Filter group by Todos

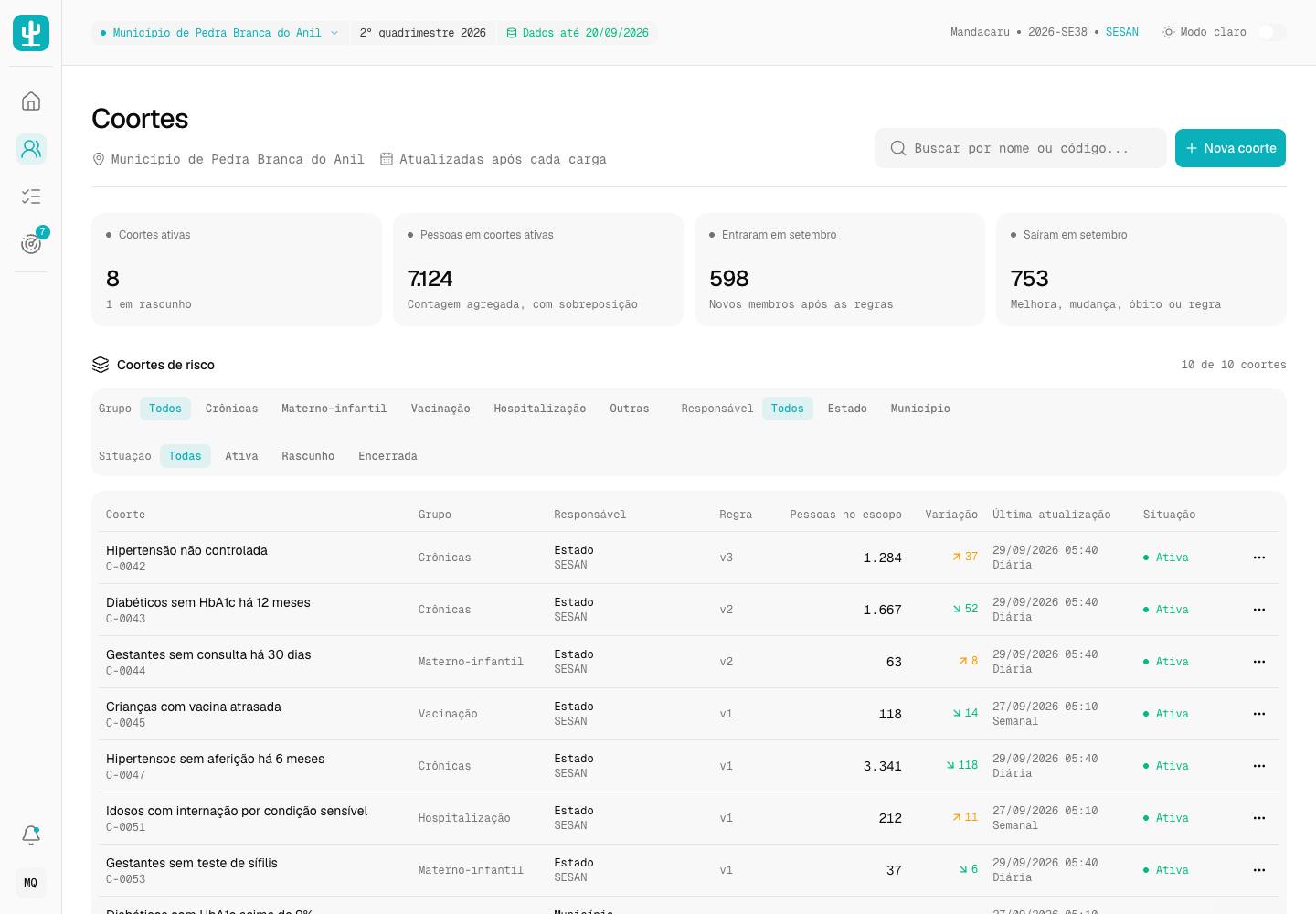[x=165, y=409]
